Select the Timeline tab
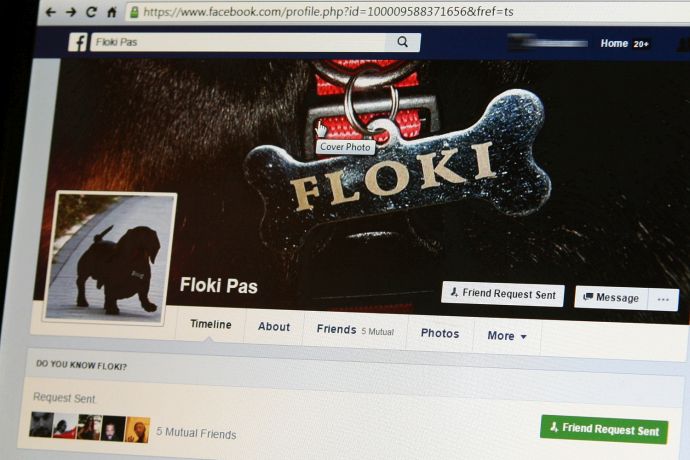The height and width of the screenshot is (460, 690). click(210, 324)
